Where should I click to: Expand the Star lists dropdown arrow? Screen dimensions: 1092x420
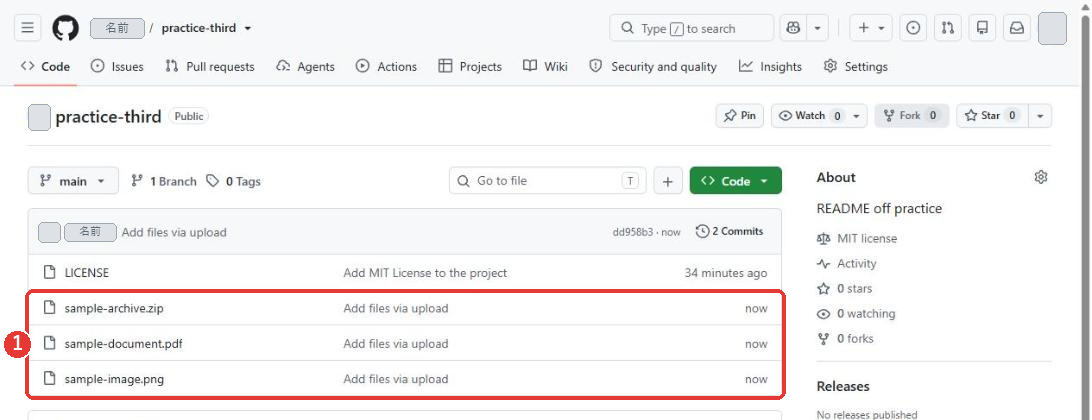[x=1040, y=116]
